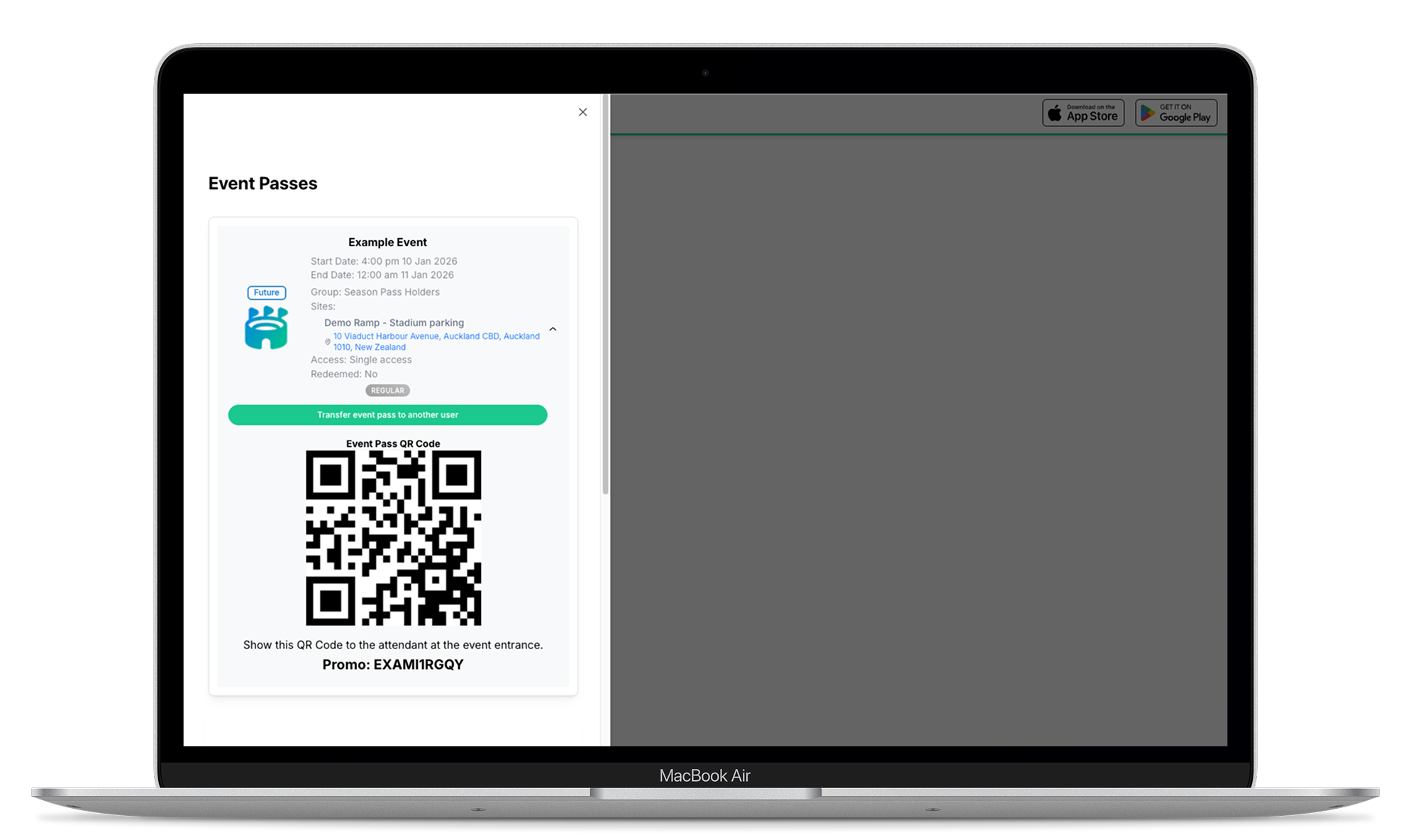The height and width of the screenshot is (840, 1411).
Task: Click the dimmed background overlay
Action: click(918, 440)
